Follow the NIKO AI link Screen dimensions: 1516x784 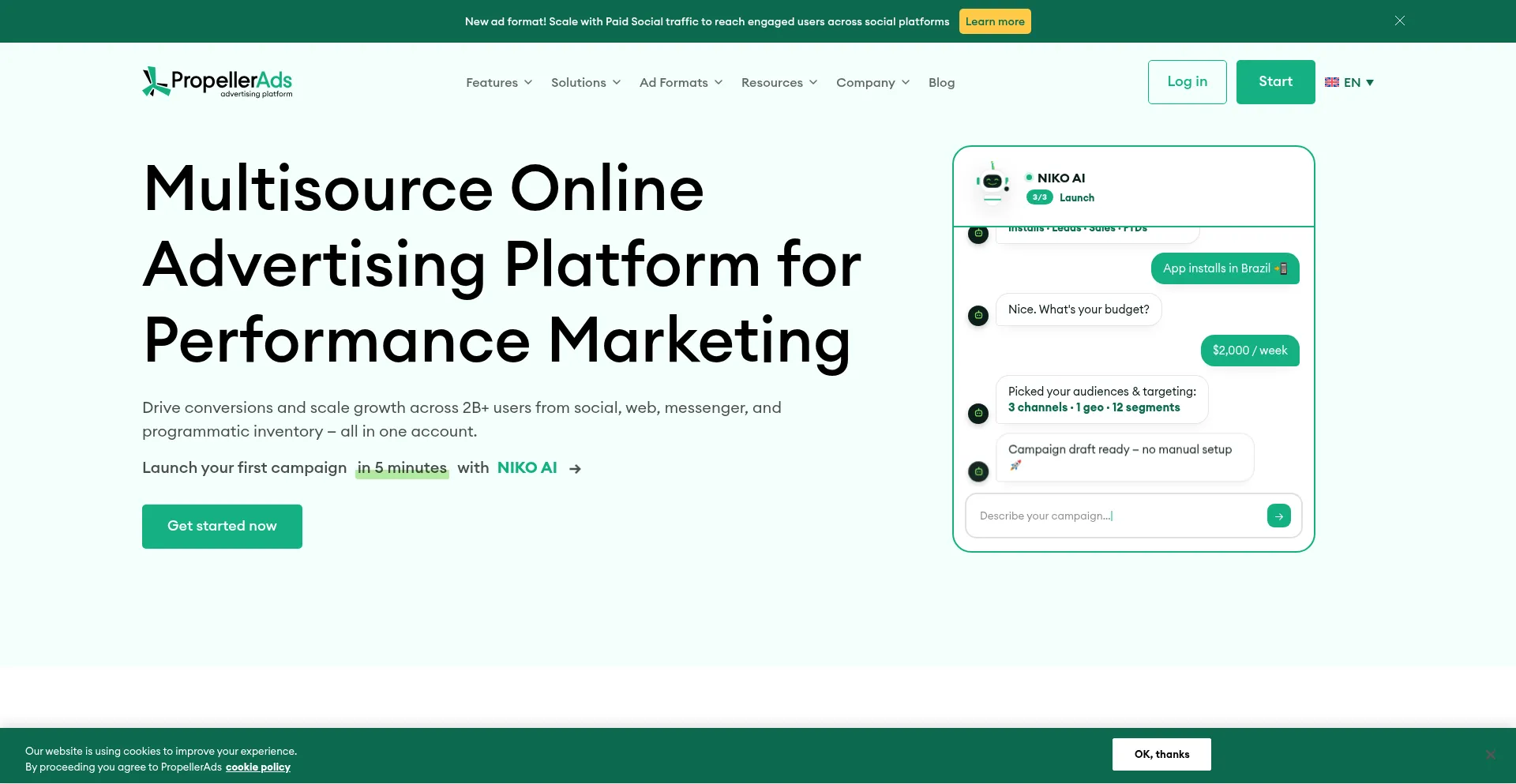[527, 468]
